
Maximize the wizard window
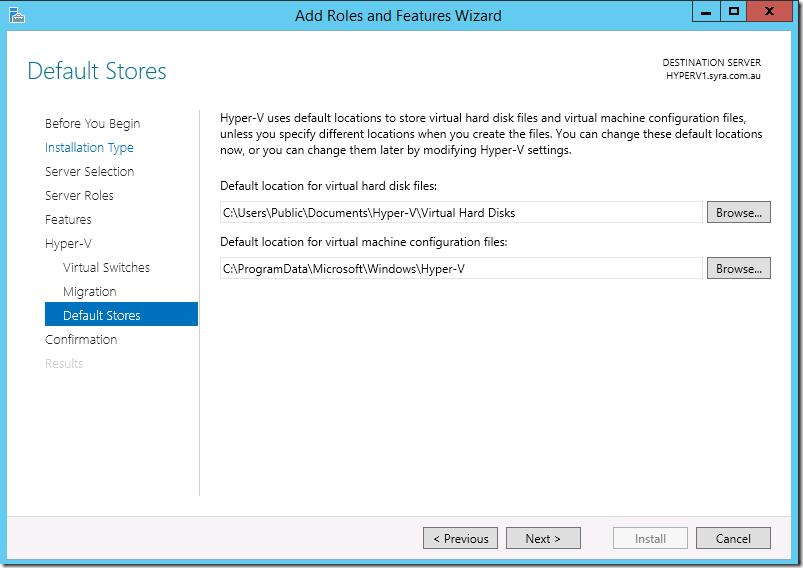pyautogui.click(x=733, y=11)
